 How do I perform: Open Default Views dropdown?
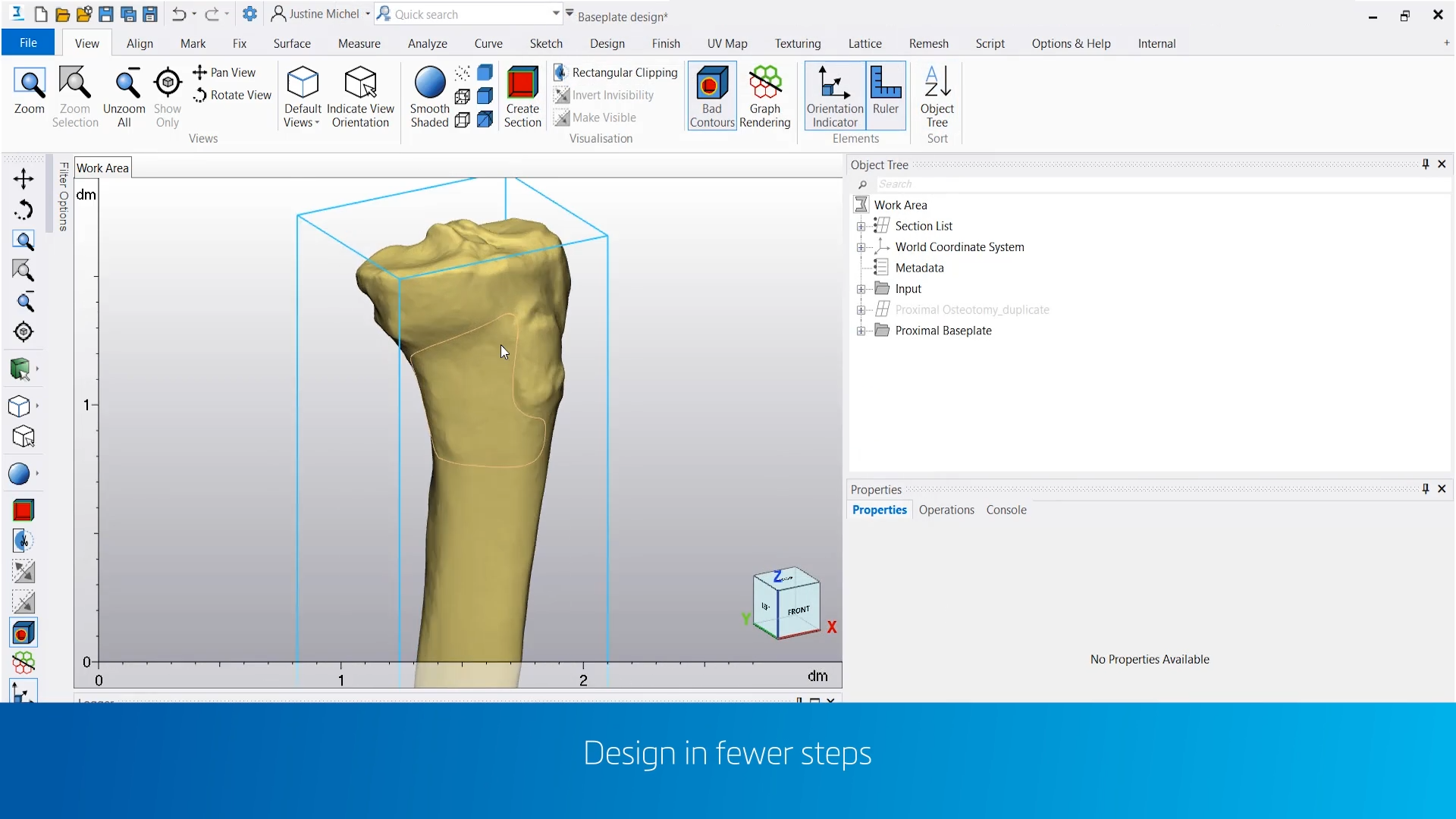coord(302,97)
